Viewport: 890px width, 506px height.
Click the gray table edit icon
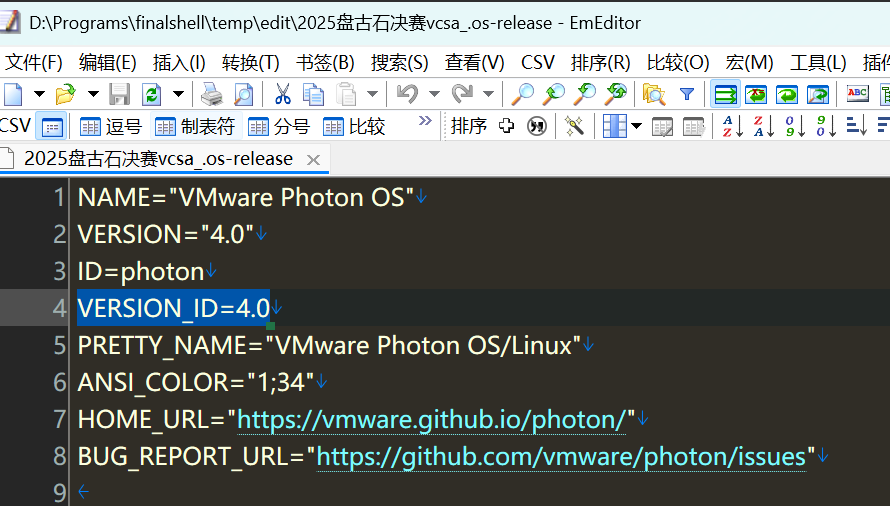694,126
